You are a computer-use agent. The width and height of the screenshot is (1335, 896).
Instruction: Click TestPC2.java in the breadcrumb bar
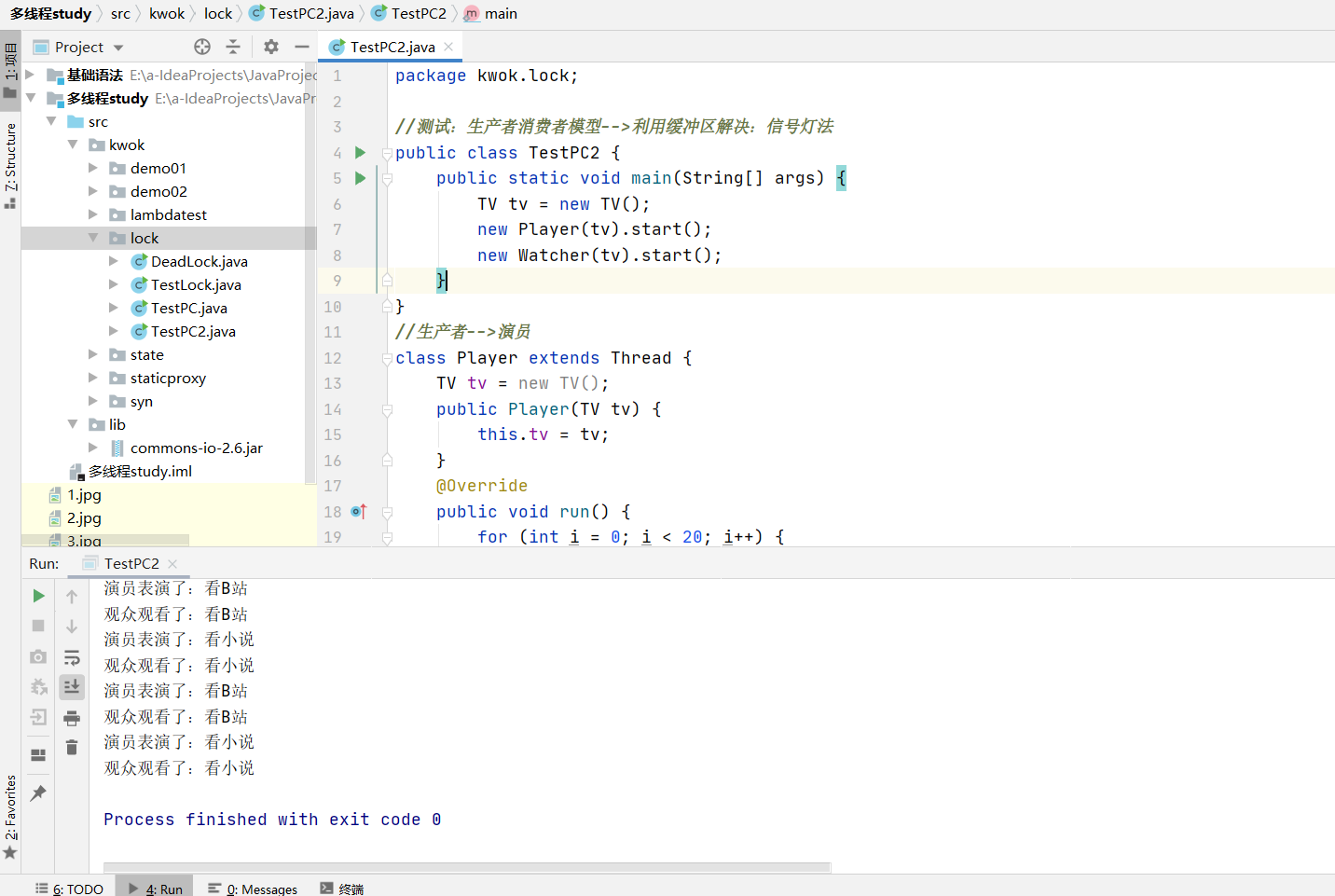click(302, 13)
